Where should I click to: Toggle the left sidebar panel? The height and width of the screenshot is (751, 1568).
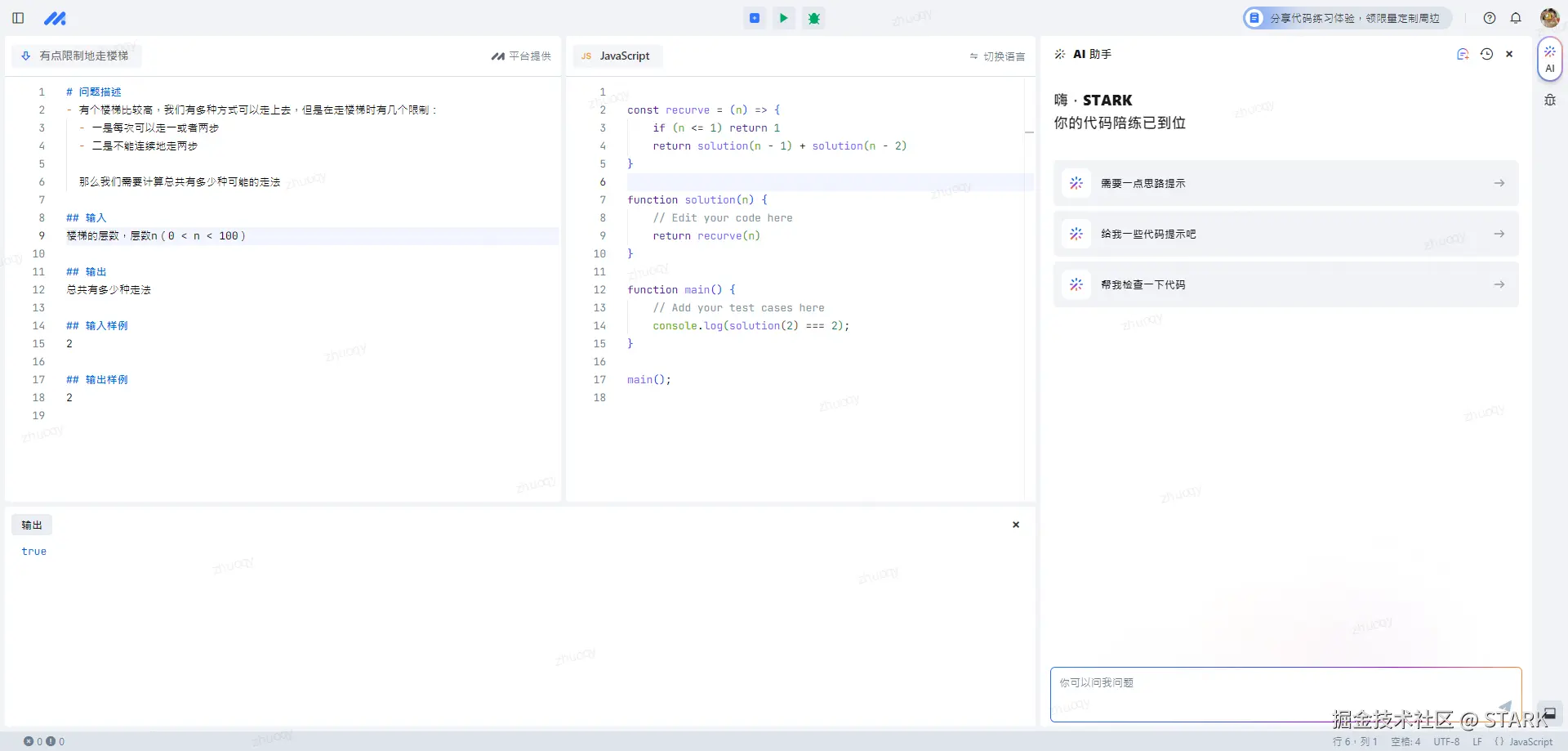[x=17, y=17]
